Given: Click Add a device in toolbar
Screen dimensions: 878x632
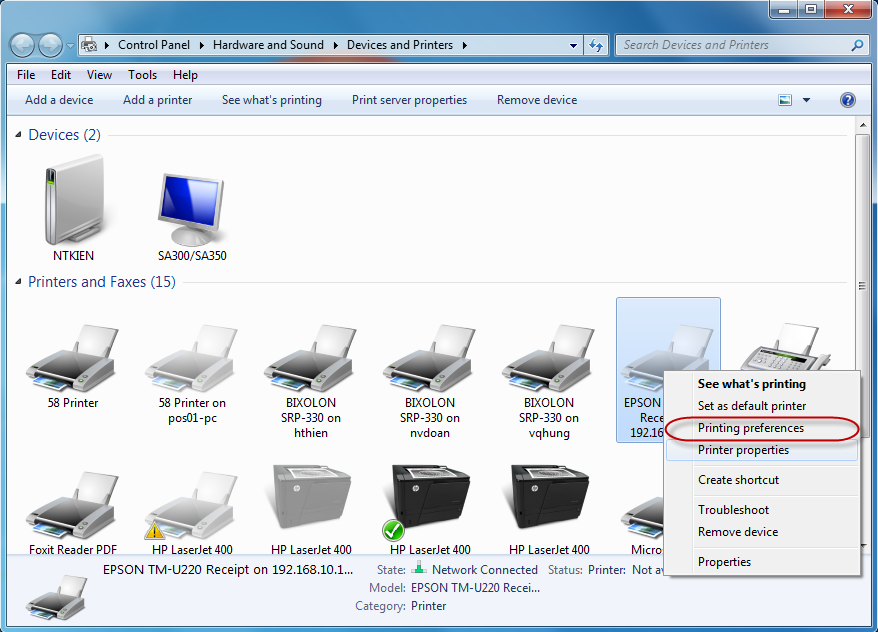Looking at the screenshot, I should point(59,100).
